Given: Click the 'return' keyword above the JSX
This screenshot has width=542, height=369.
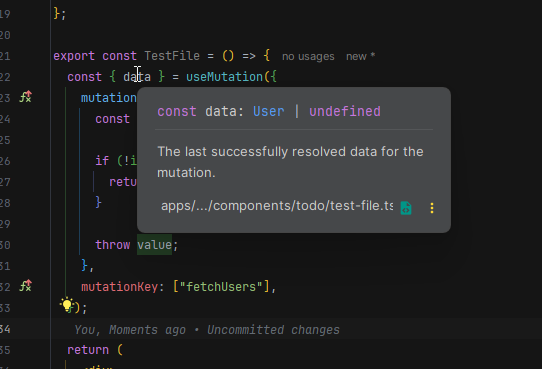Looking at the screenshot, I should click(88, 350).
